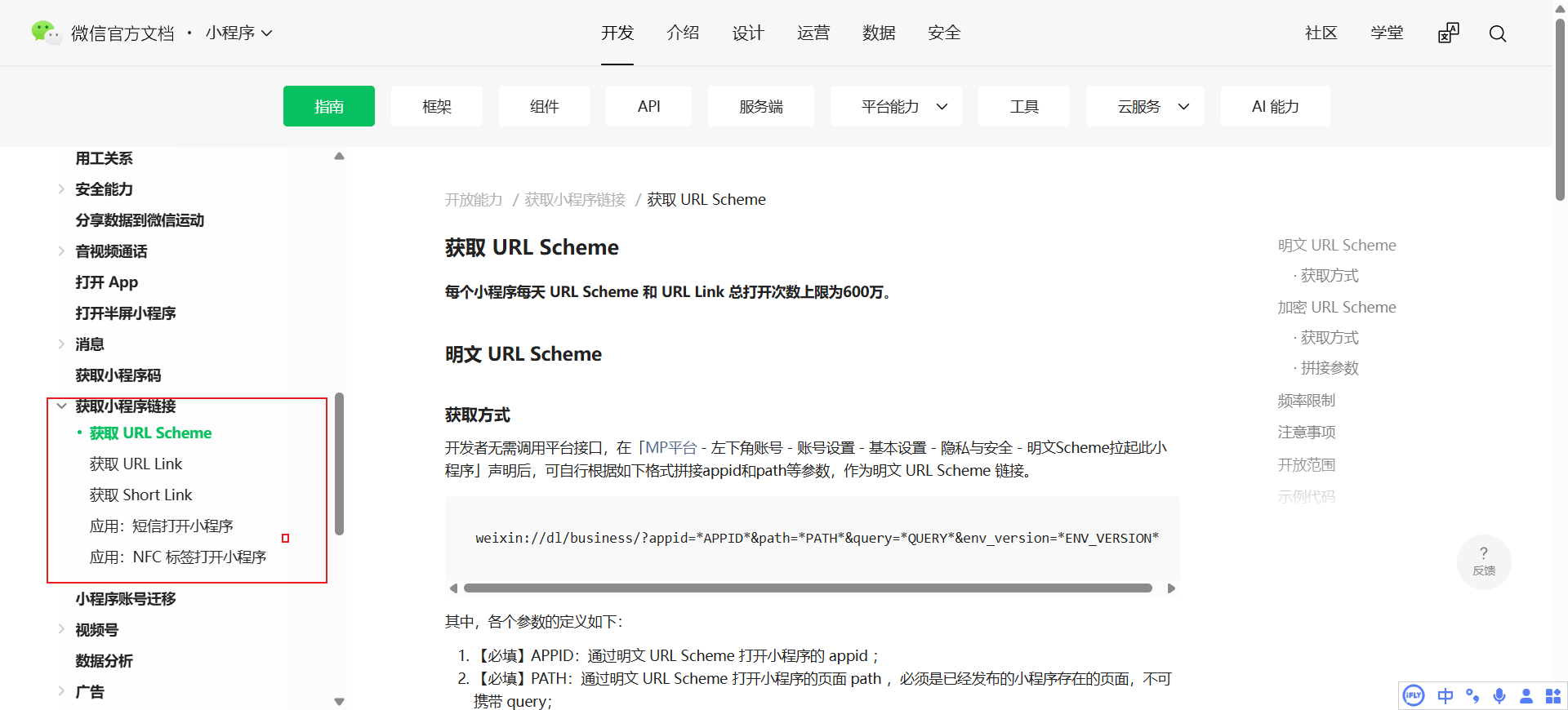The height and width of the screenshot is (710, 1568).
Task: Click the IME user account icon
Action: coord(1526,696)
